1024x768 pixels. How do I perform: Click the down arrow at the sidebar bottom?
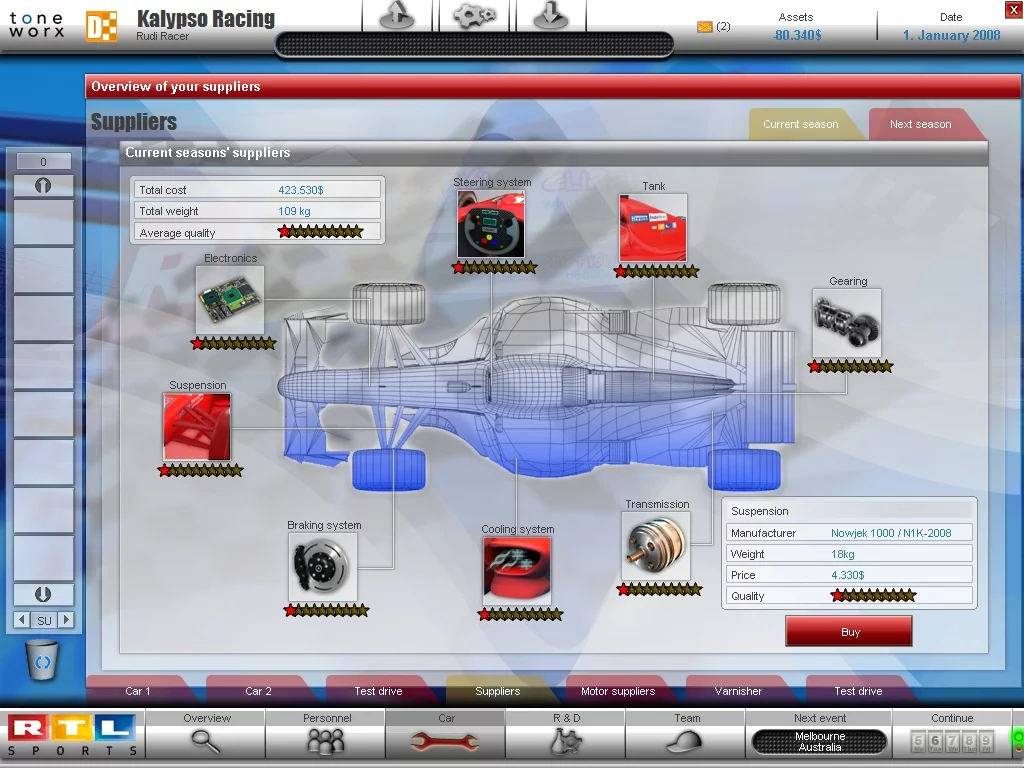[x=43, y=595]
